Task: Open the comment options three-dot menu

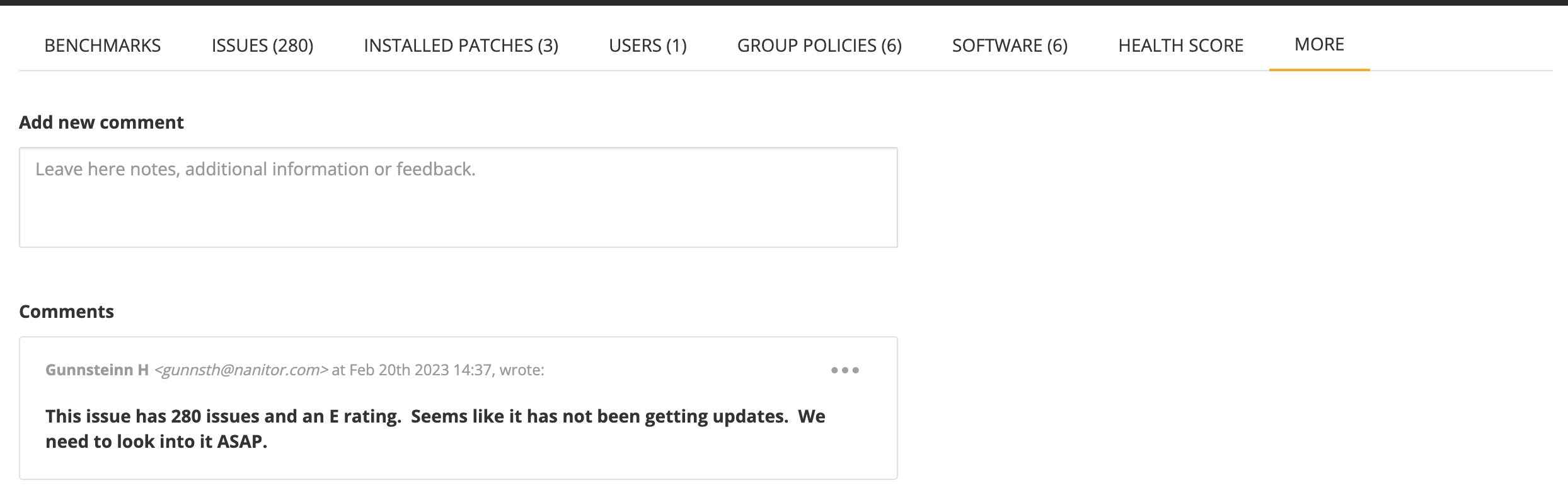Action: point(845,370)
